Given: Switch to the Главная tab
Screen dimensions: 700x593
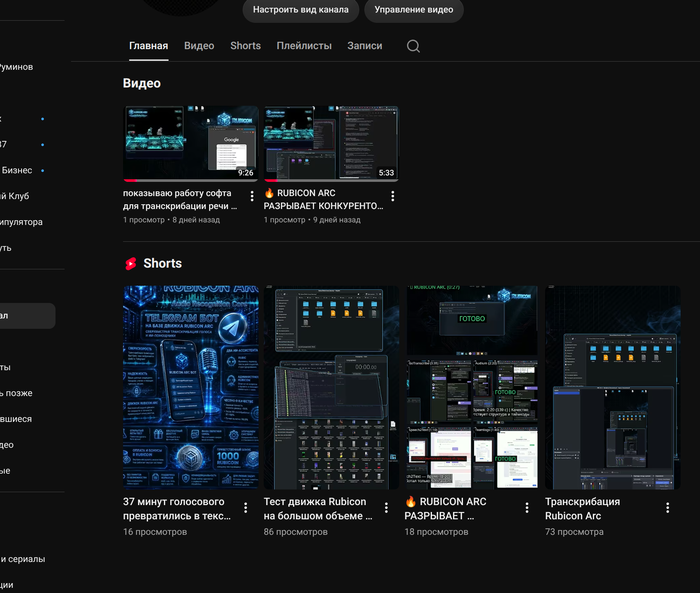Looking at the screenshot, I should coord(149,46).
